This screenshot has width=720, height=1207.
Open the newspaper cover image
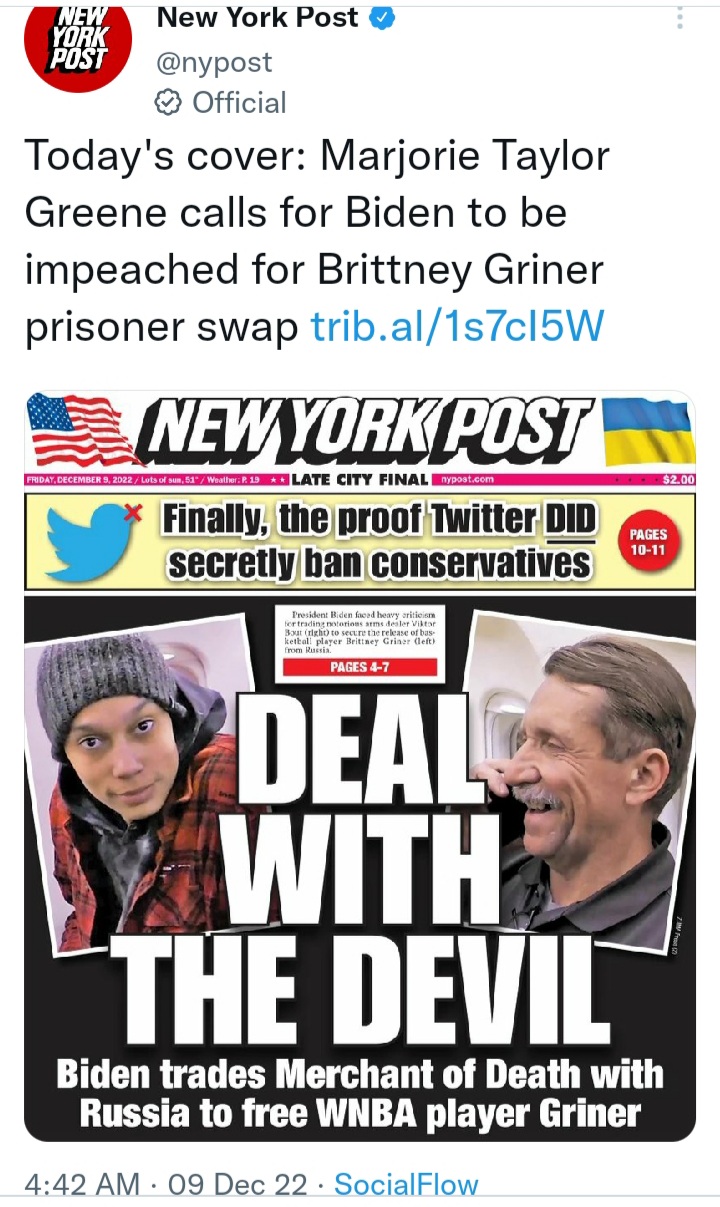[x=360, y=766]
